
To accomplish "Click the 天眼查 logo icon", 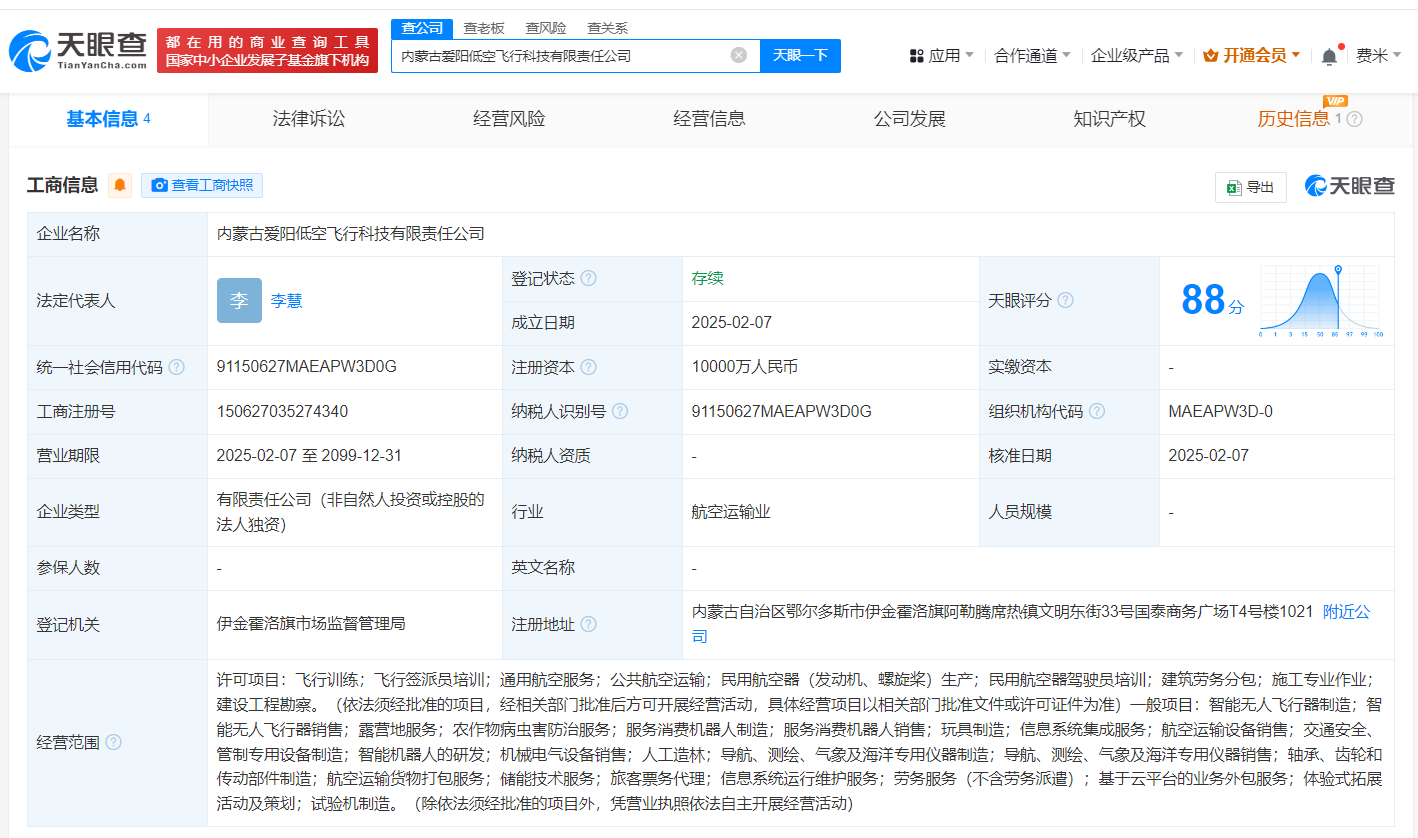I will (x=31, y=47).
